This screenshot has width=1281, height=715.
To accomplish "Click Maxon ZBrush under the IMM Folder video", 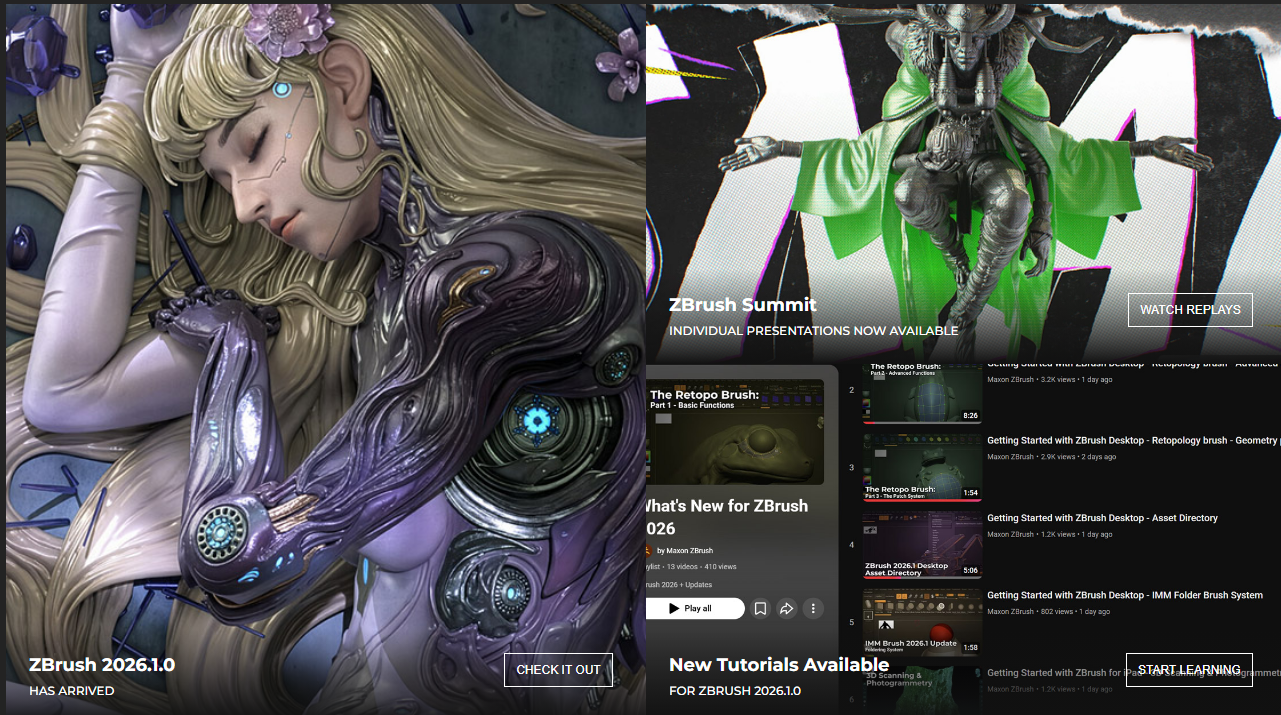I will click(x=1010, y=611).
